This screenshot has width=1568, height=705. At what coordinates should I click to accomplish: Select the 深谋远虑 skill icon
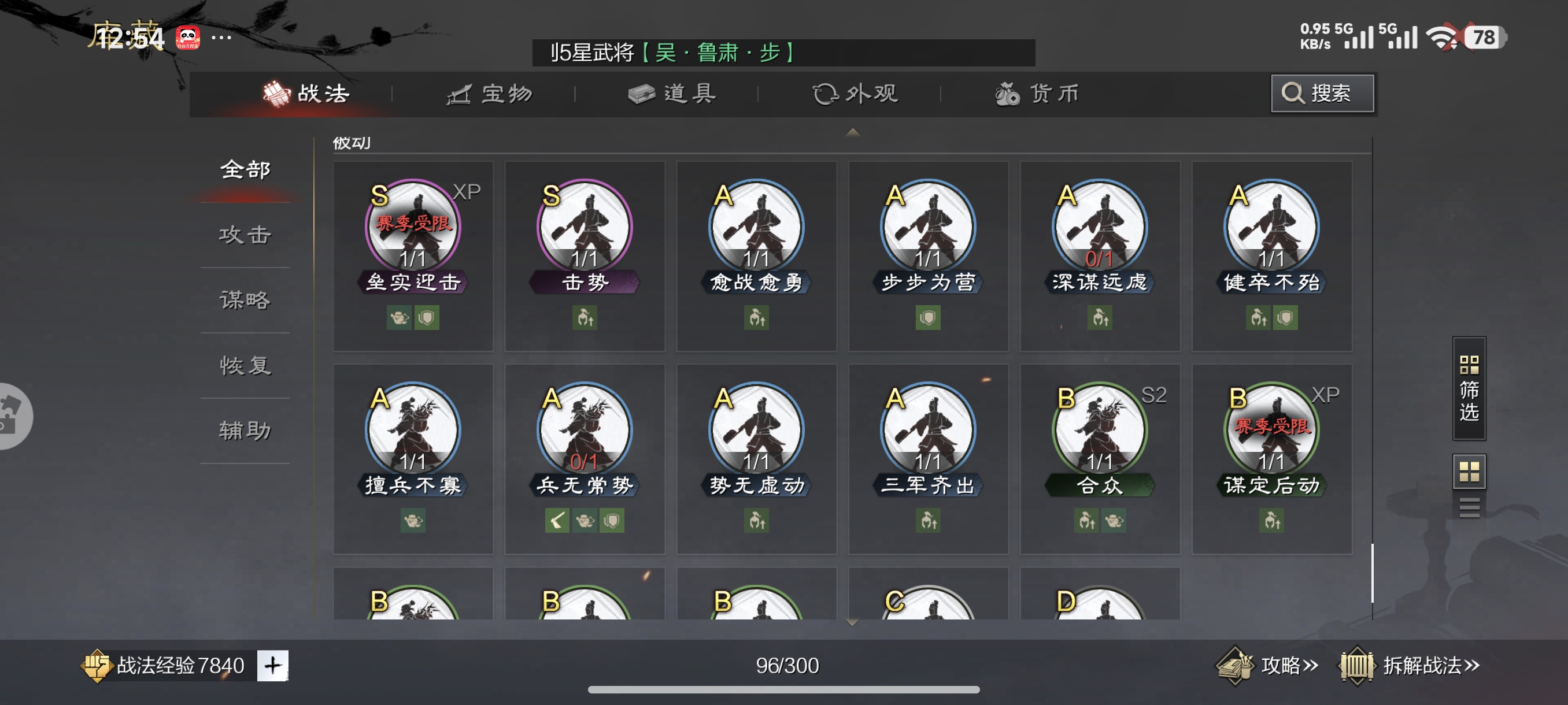click(x=1099, y=227)
